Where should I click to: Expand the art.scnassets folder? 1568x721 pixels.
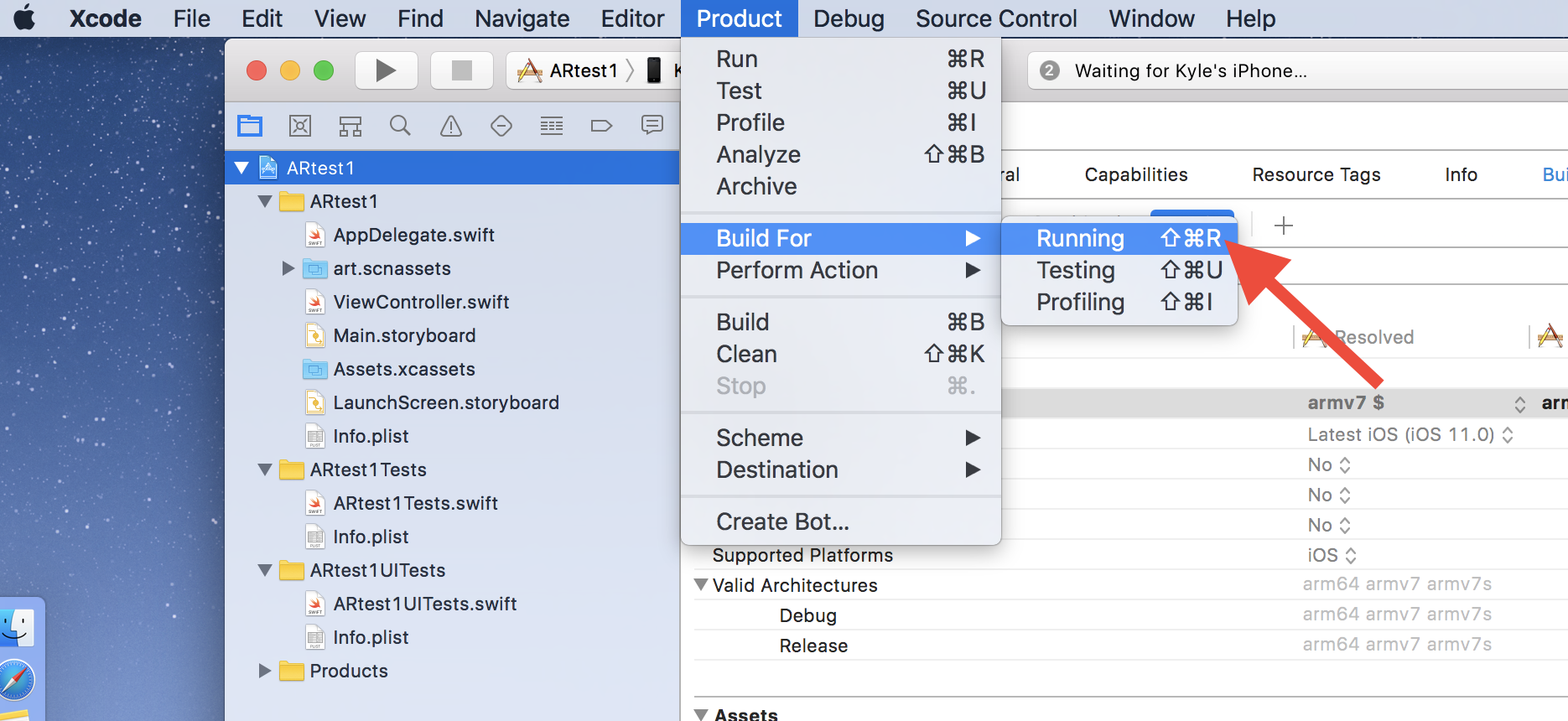tap(288, 268)
